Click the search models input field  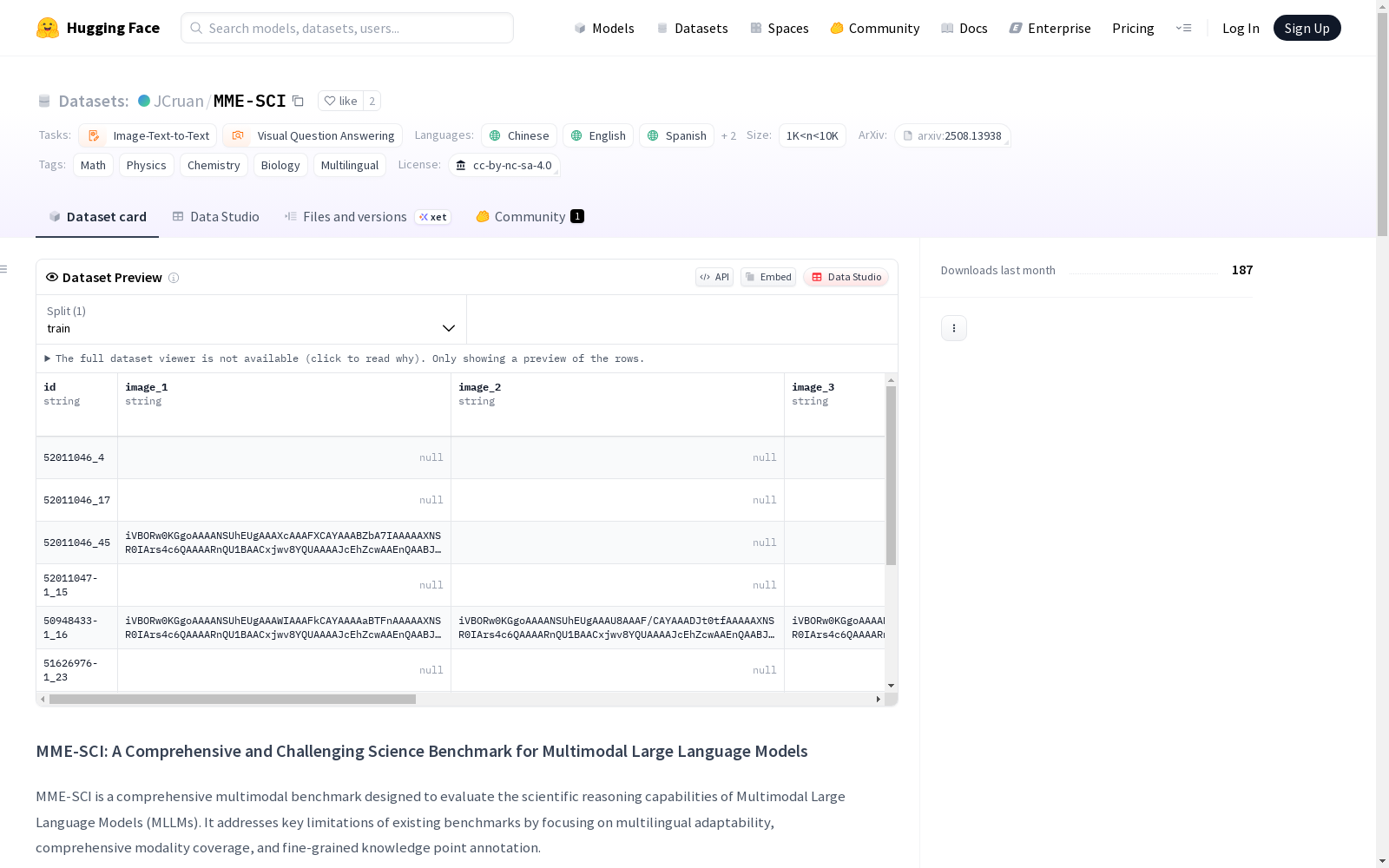pyautogui.click(x=347, y=28)
